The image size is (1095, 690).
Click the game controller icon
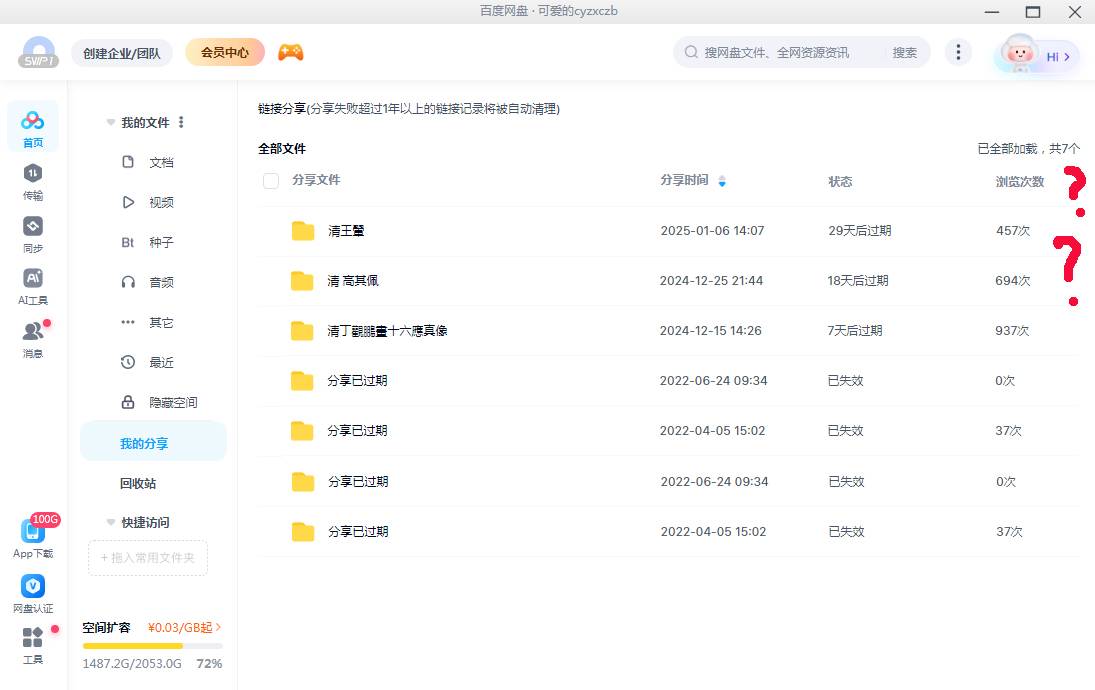point(290,53)
